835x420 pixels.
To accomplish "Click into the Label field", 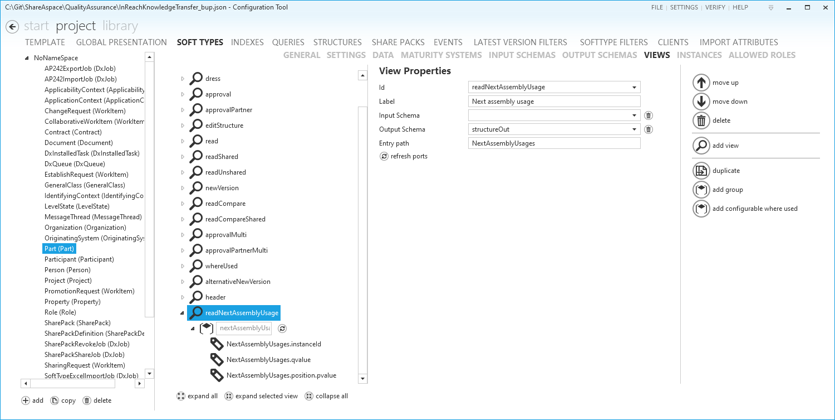I will pyautogui.click(x=554, y=101).
